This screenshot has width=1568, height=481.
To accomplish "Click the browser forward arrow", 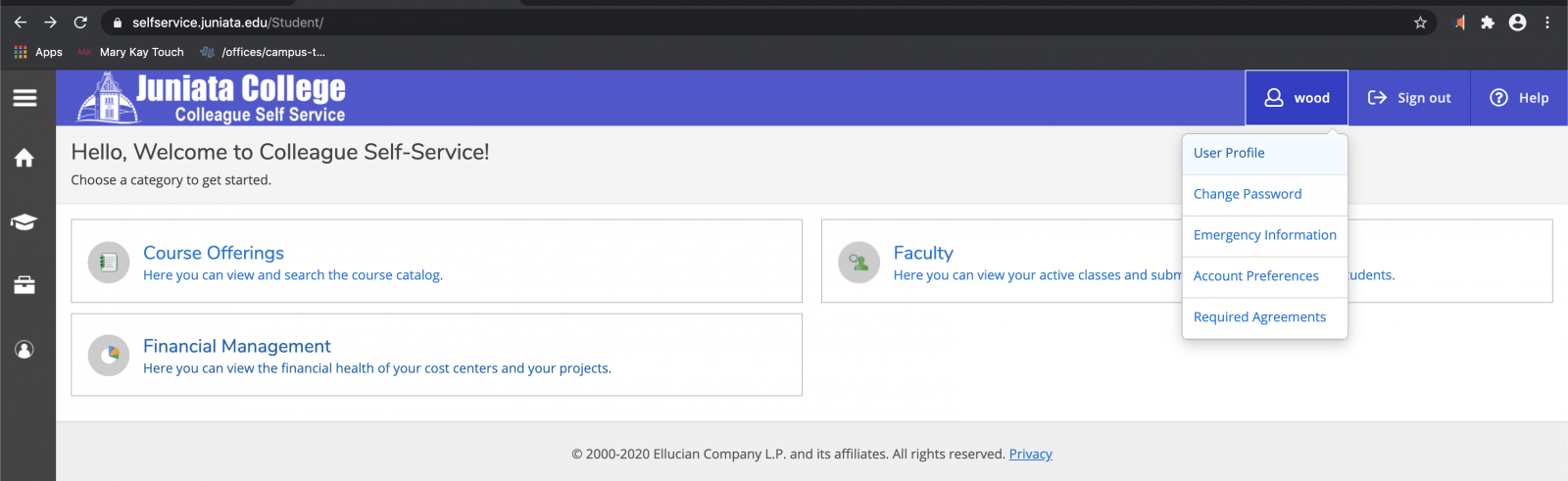I will click(51, 22).
